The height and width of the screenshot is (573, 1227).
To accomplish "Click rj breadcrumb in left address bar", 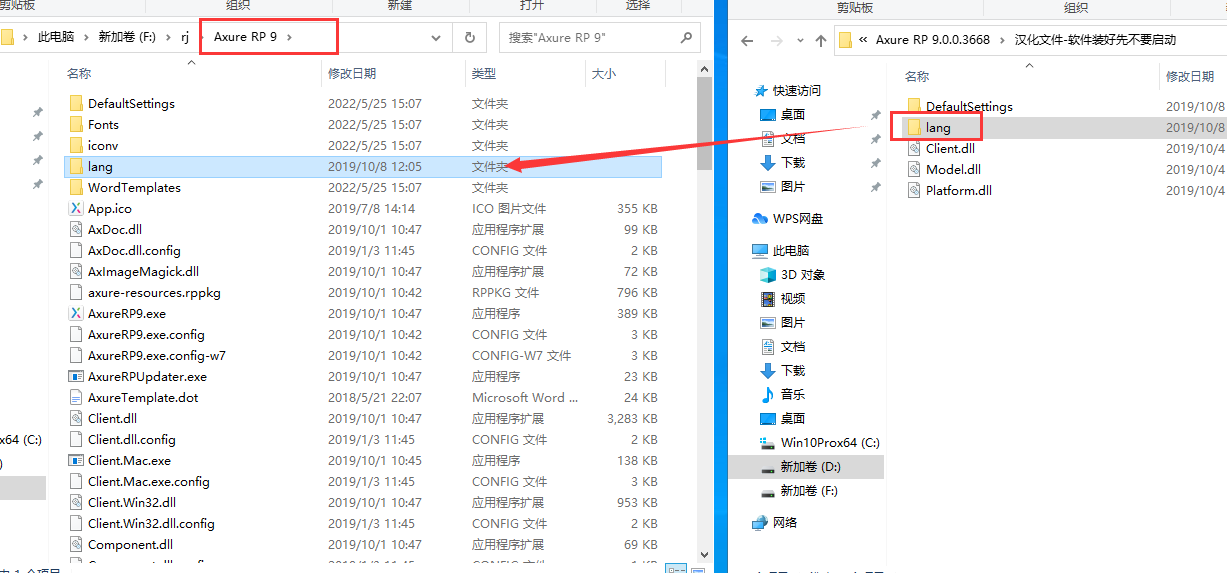I will pyautogui.click(x=184, y=37).
